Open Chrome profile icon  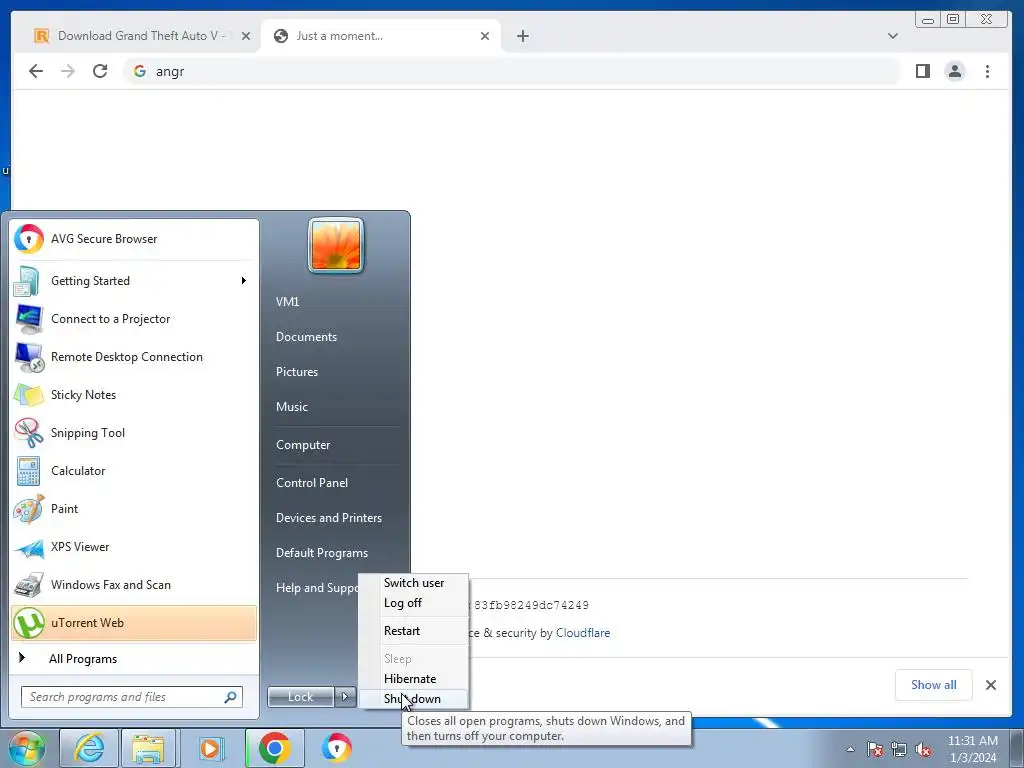(955, 71)
